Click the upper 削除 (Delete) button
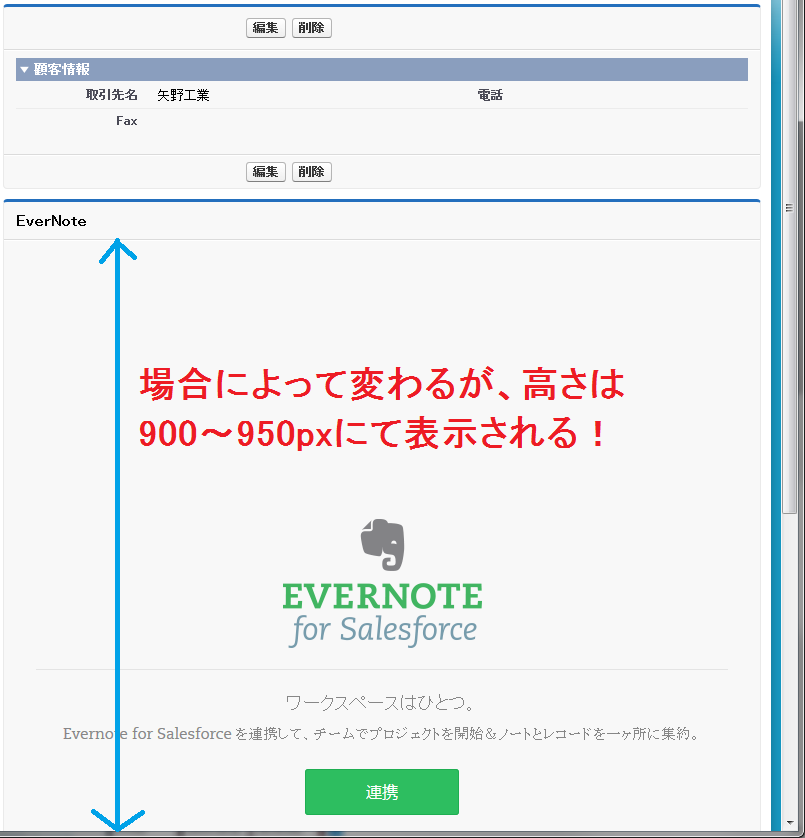 click(x=312, y=28)
